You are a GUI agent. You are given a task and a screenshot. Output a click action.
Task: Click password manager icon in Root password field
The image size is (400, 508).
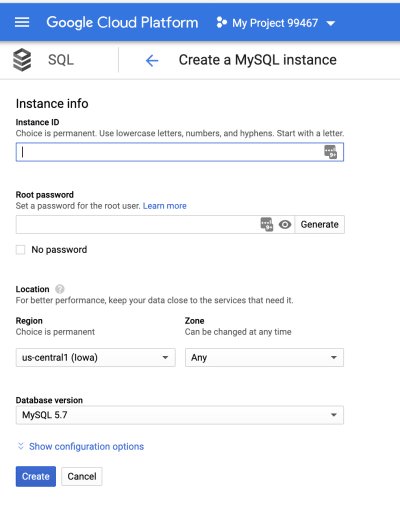pyautogui.click(x=267, y=224)
